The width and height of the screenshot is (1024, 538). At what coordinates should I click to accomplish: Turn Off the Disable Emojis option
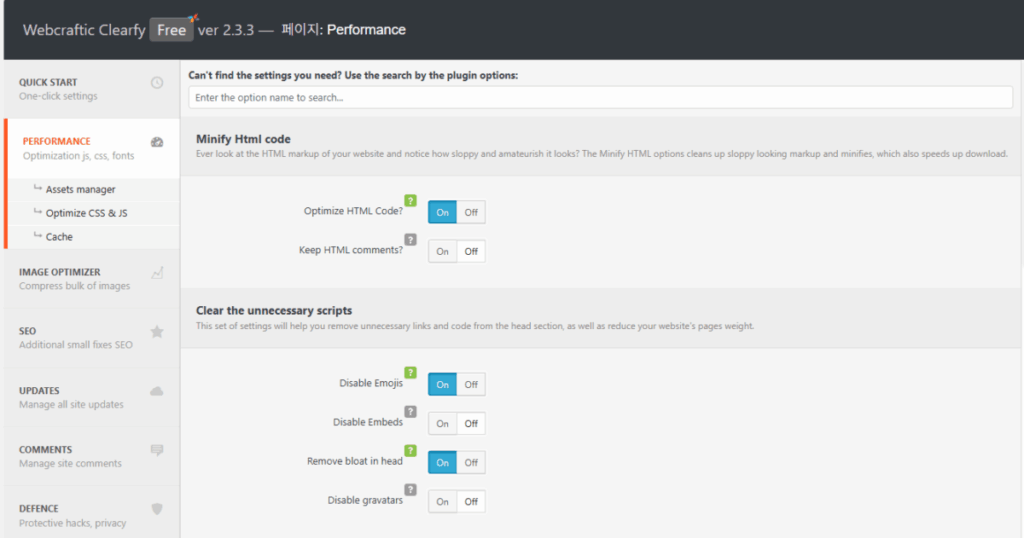tap(471, 384)
